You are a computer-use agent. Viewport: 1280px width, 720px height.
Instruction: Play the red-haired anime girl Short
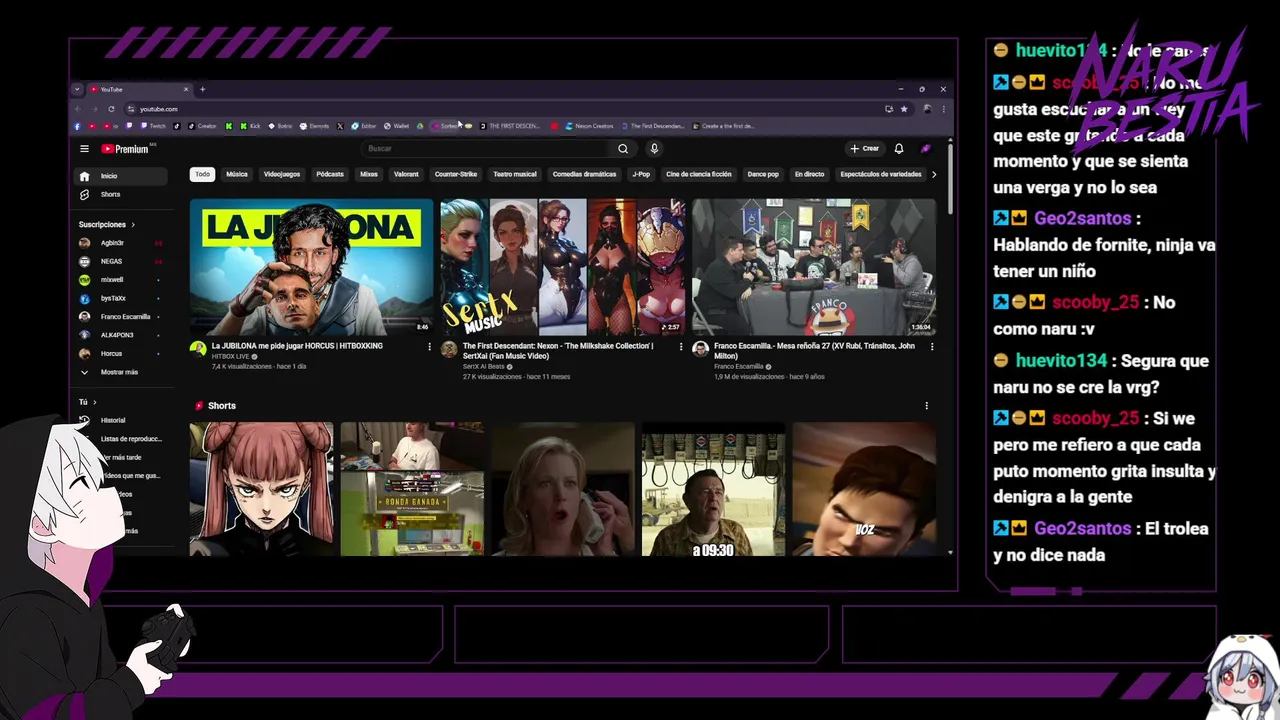tap(261, 489)
